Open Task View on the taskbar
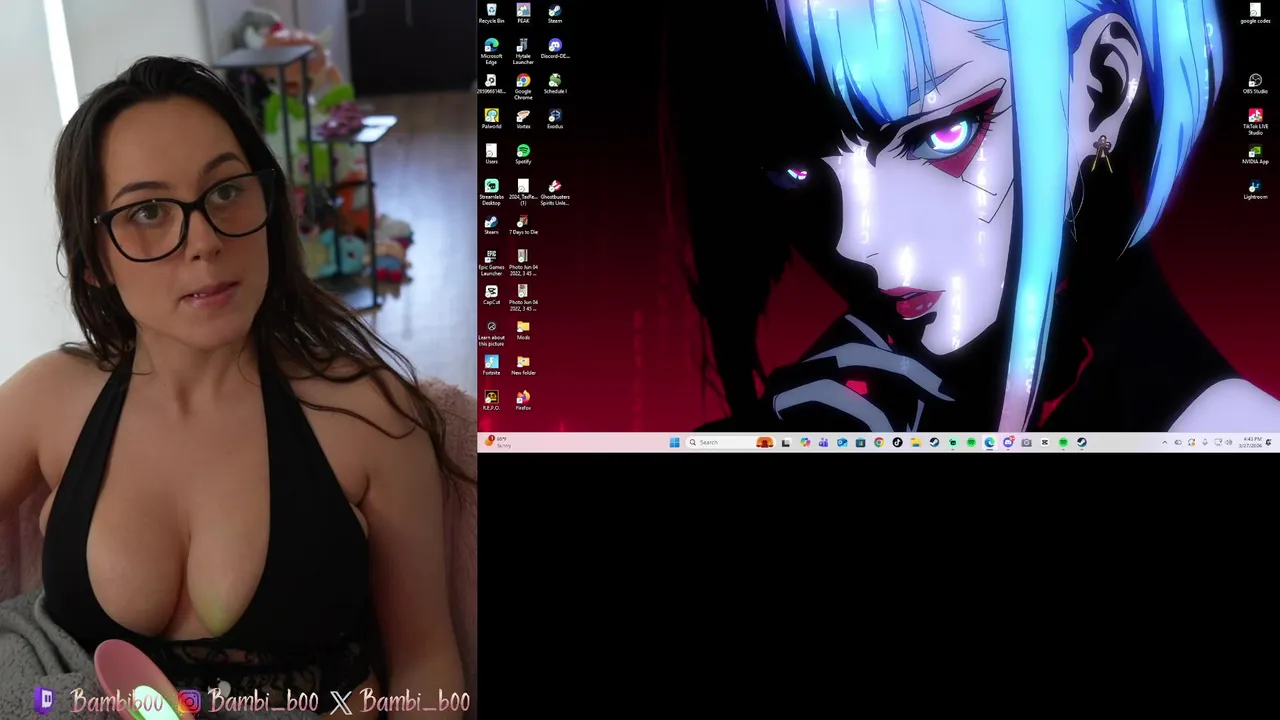 point(786,442)
